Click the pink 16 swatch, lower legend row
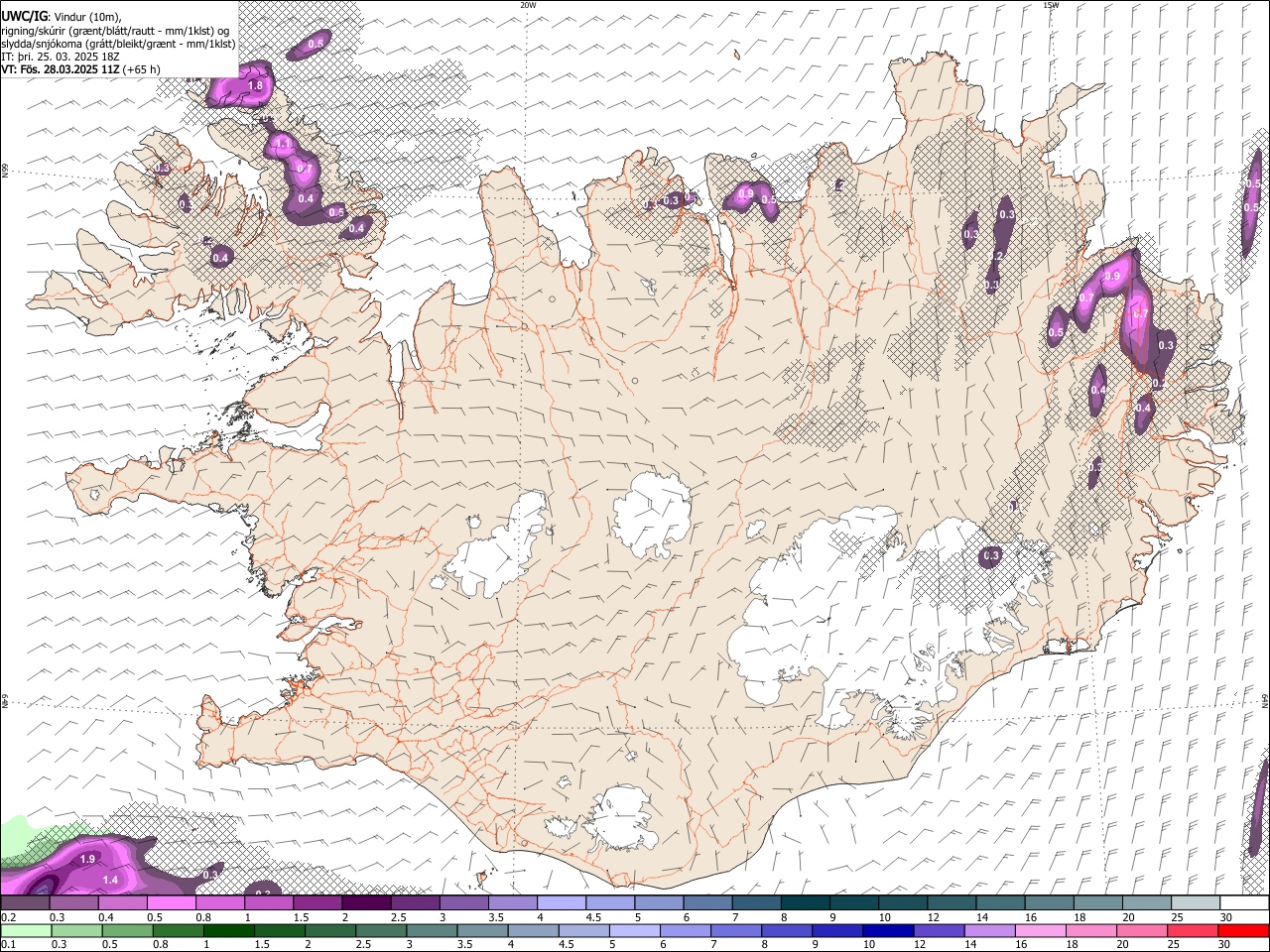Viewport: 1270px width, 952px height. [x=1040, y=931]
